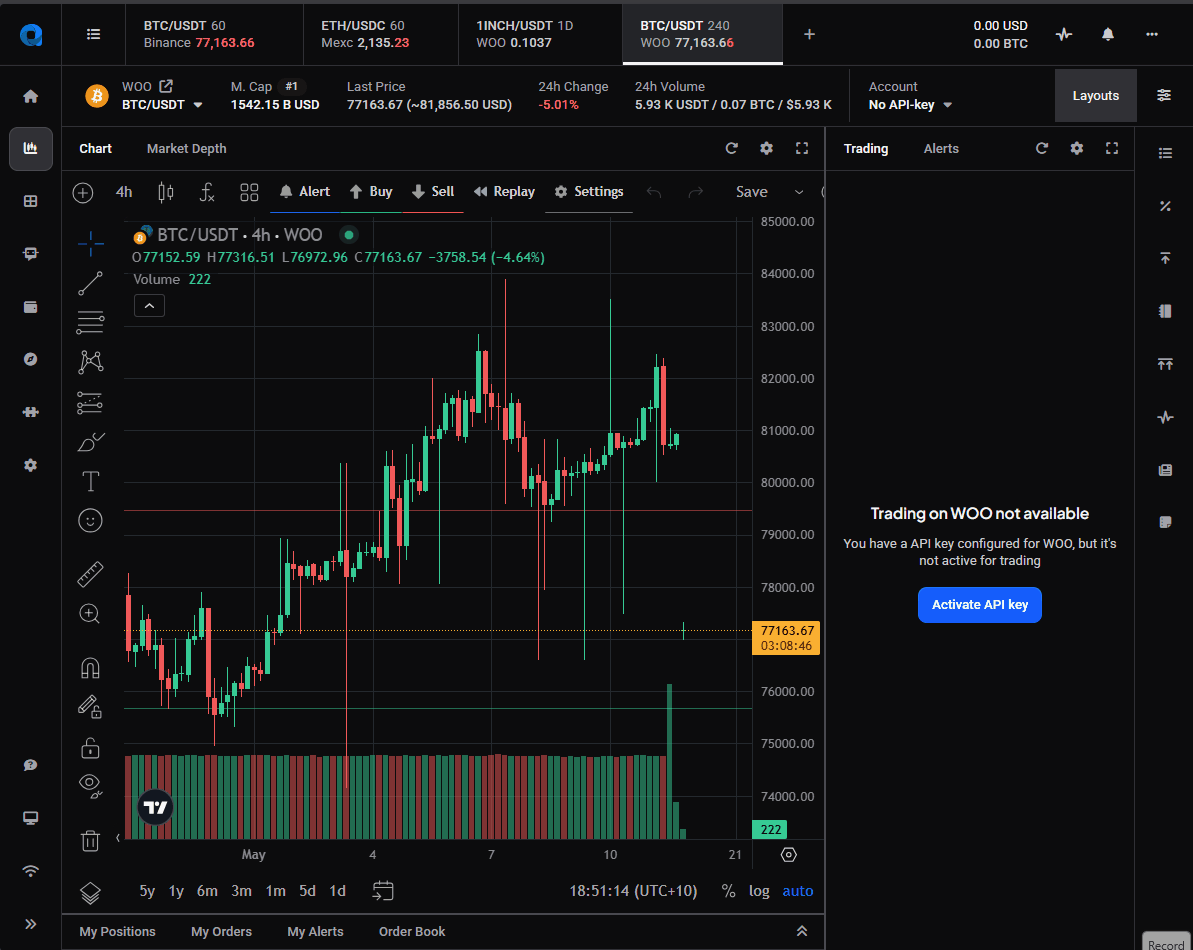1193x950 pixels.
Task: Switch to the Market Depth tab
Action: pyautogui.click(x=186, y=148)
